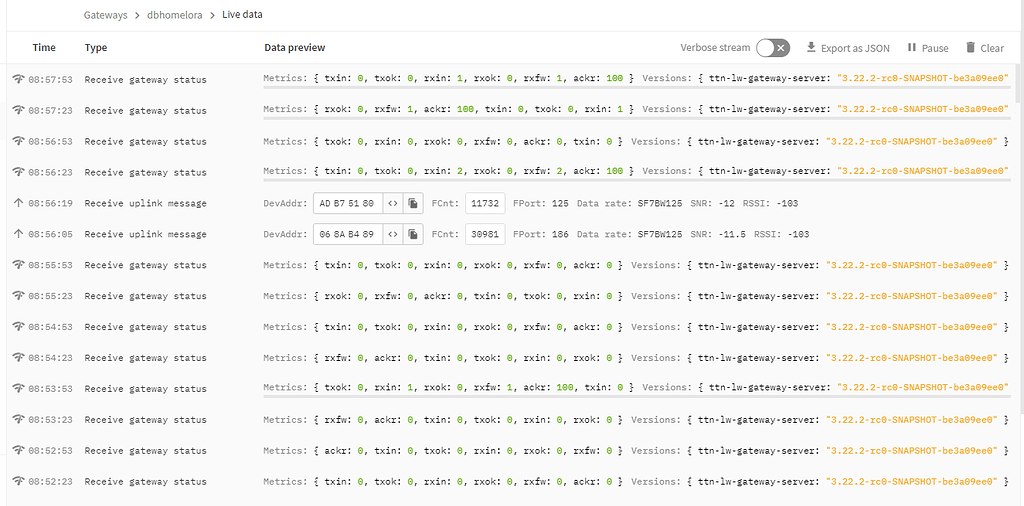Copy DevAddr 06 8A B4 89 to clipboard

click(413, 234)
